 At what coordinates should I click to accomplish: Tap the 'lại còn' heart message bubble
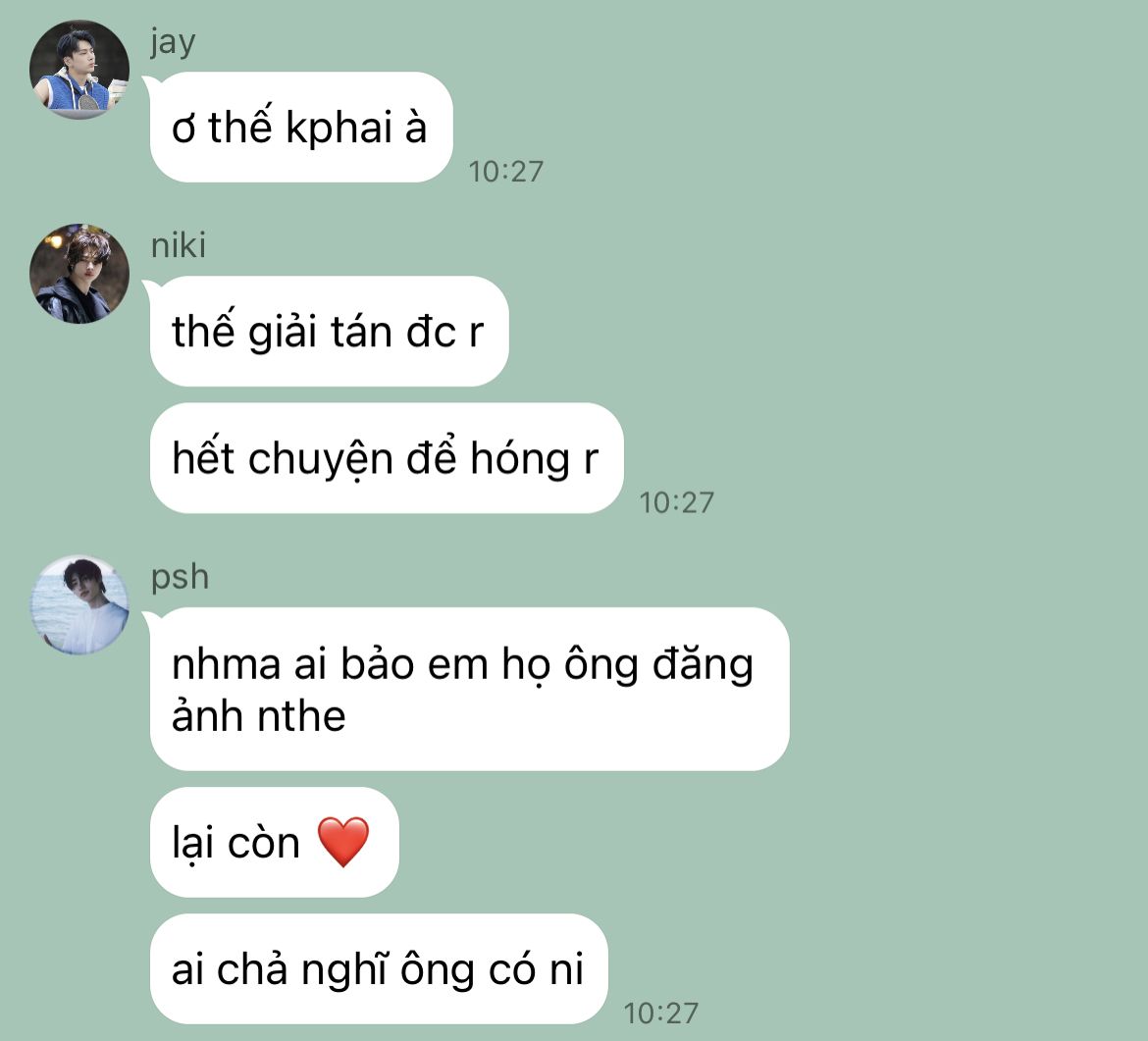click(274, 843)
